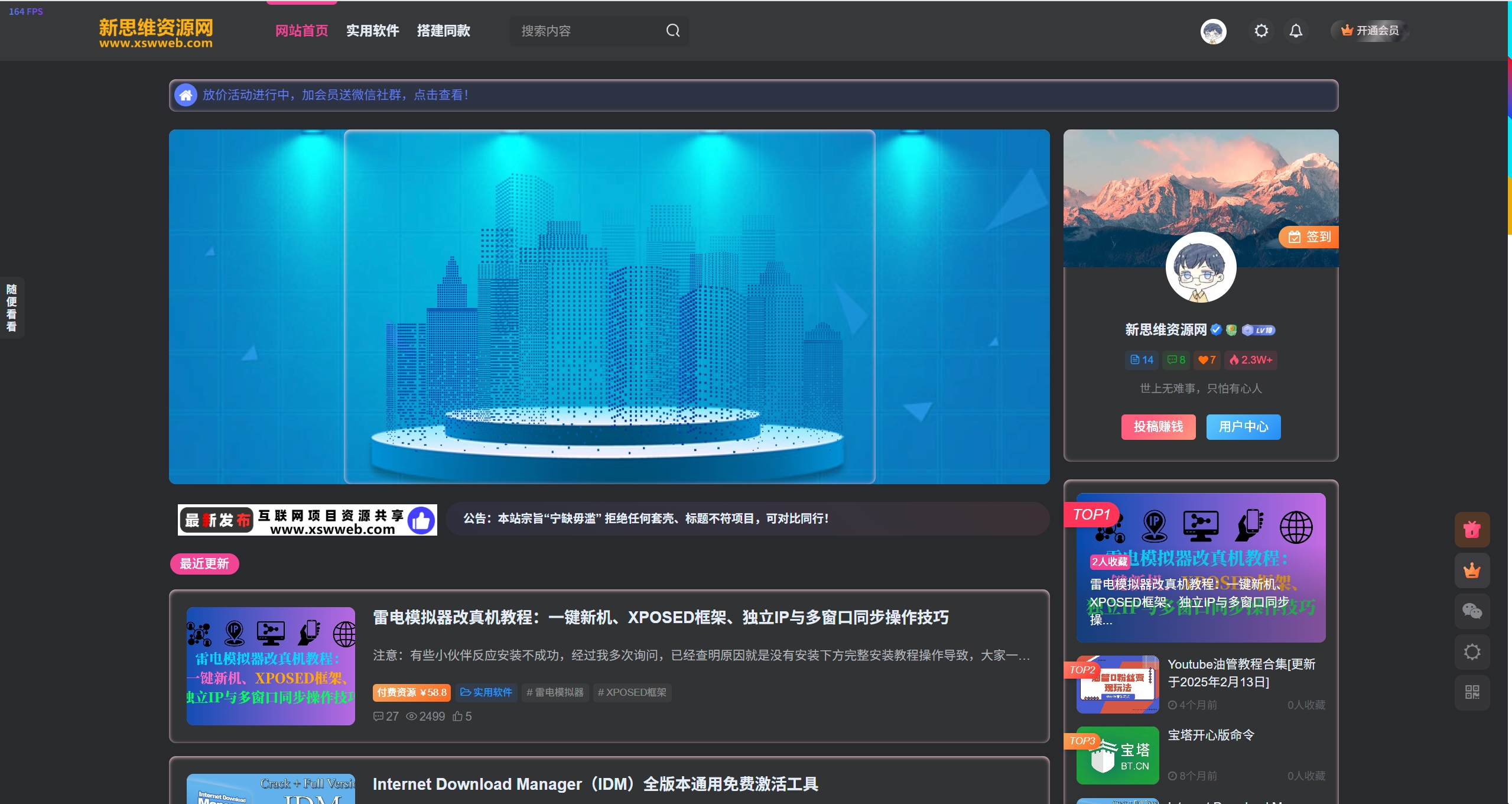The width and height of the screenshot is (1512, 804).
Task: Click the 用户中心 button
Action: (1243, 427)
